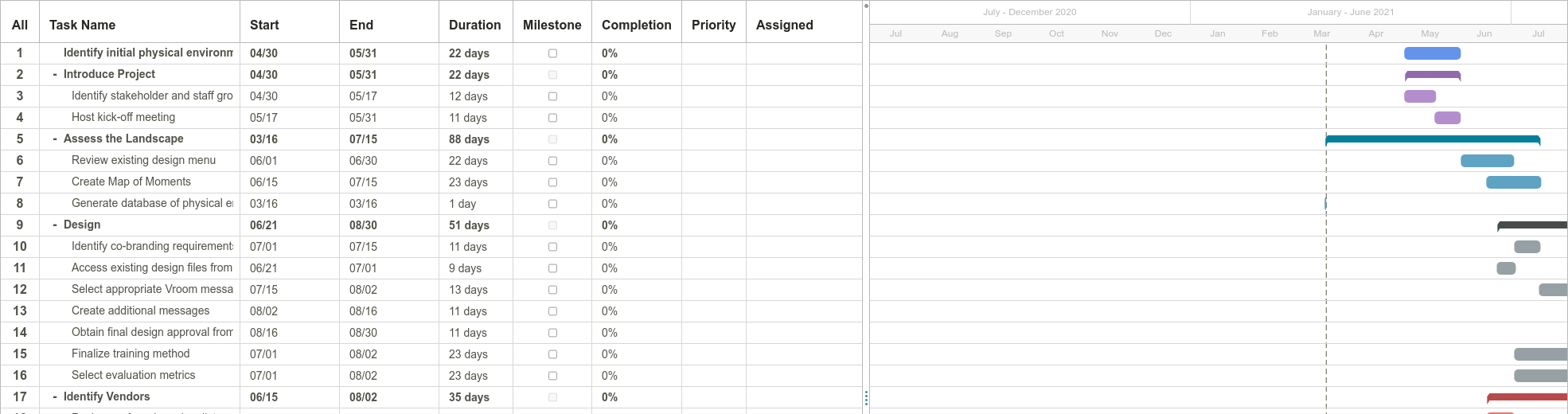Click the Task Name column header
The height and width of the screenshot is (414, 1568).
pos(82,25)
